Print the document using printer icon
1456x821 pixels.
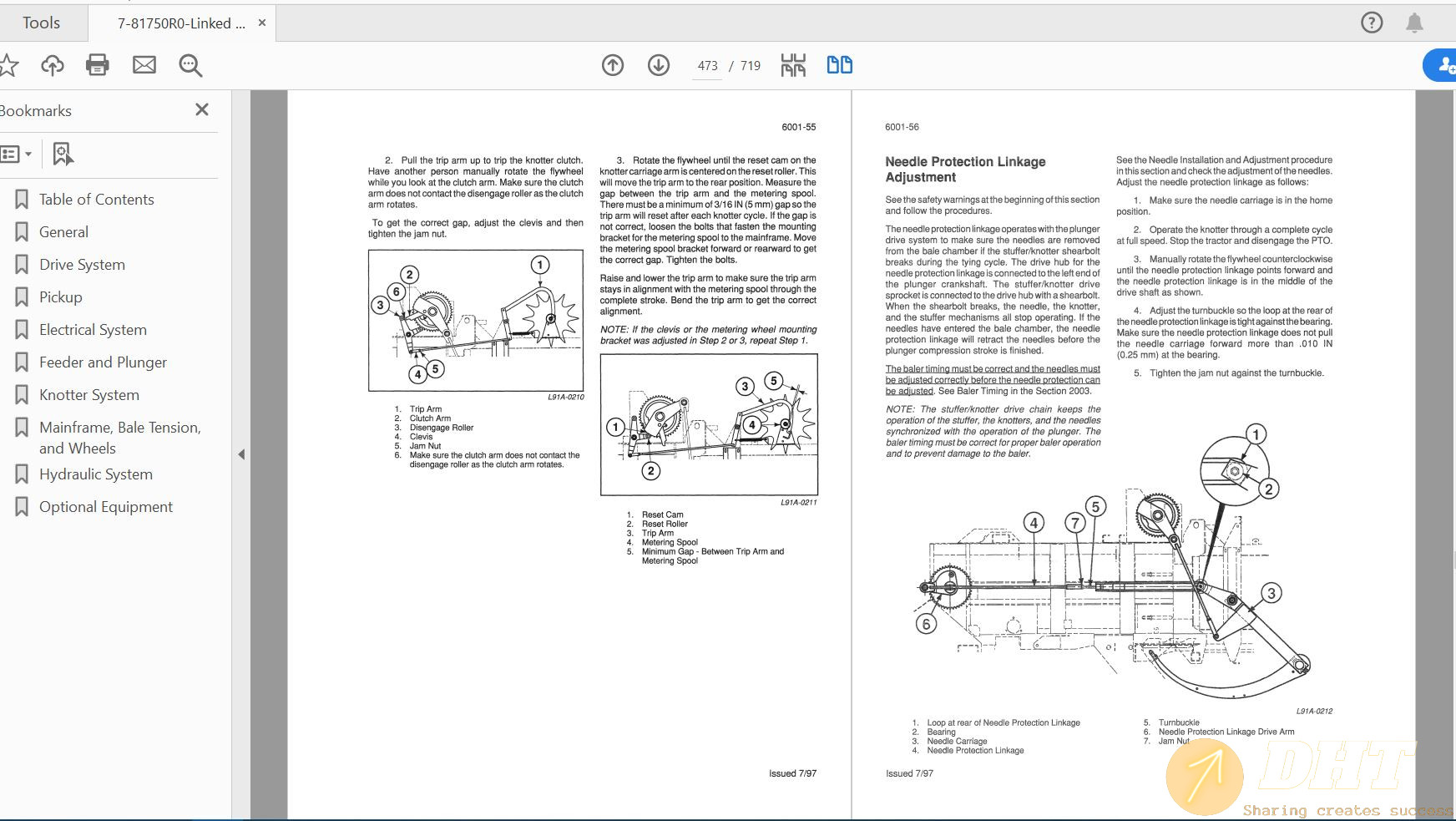coord(98,65)
